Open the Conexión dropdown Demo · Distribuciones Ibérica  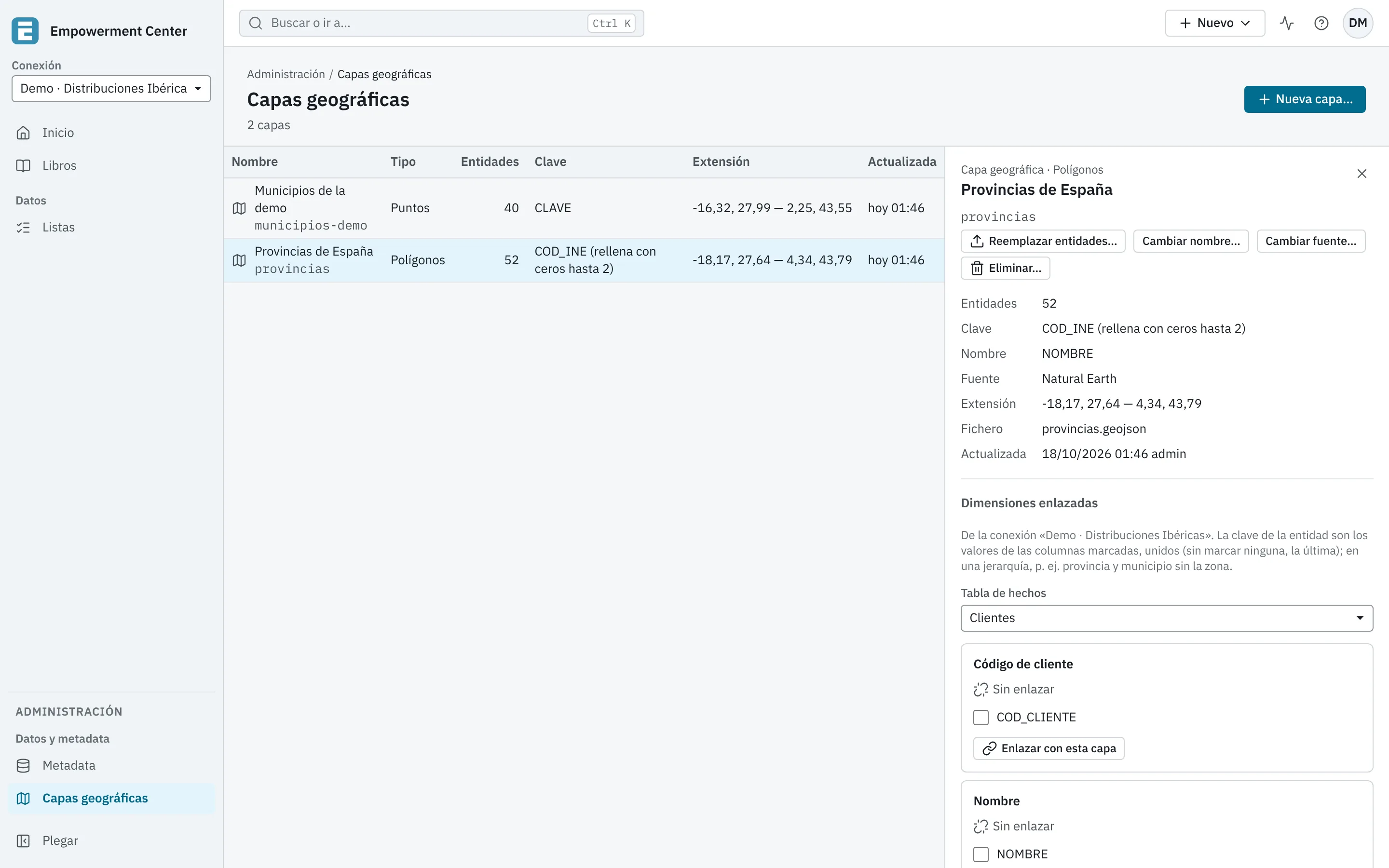(x=111, y=88)
